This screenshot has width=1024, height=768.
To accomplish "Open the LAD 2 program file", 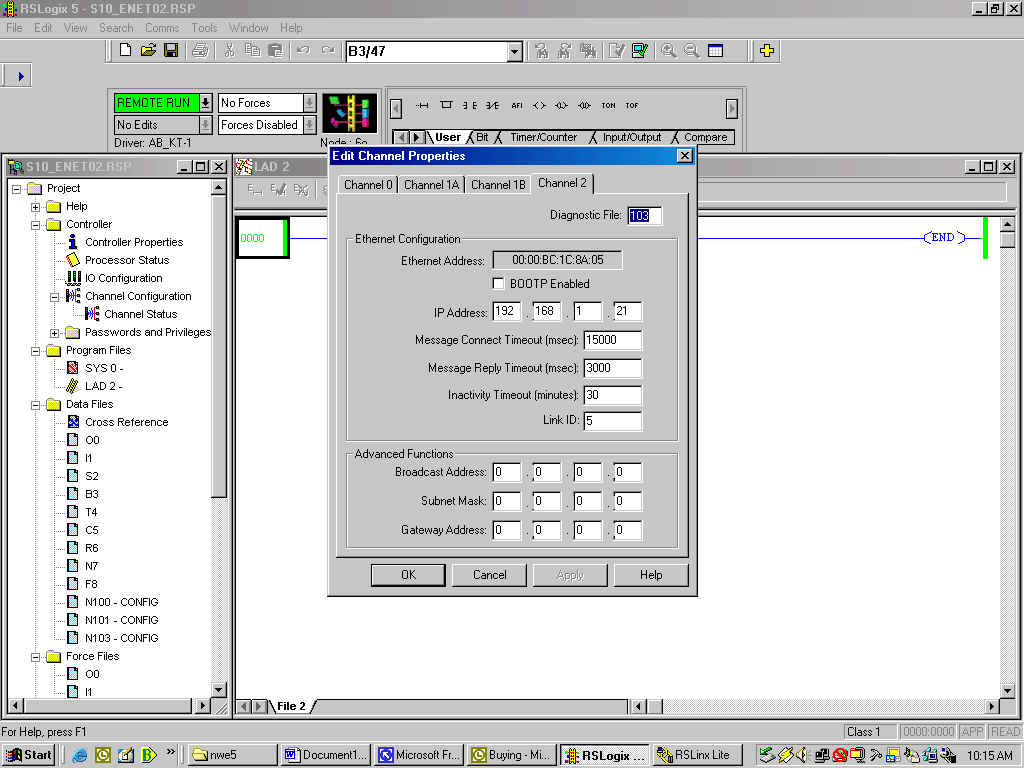I will 103,386.
